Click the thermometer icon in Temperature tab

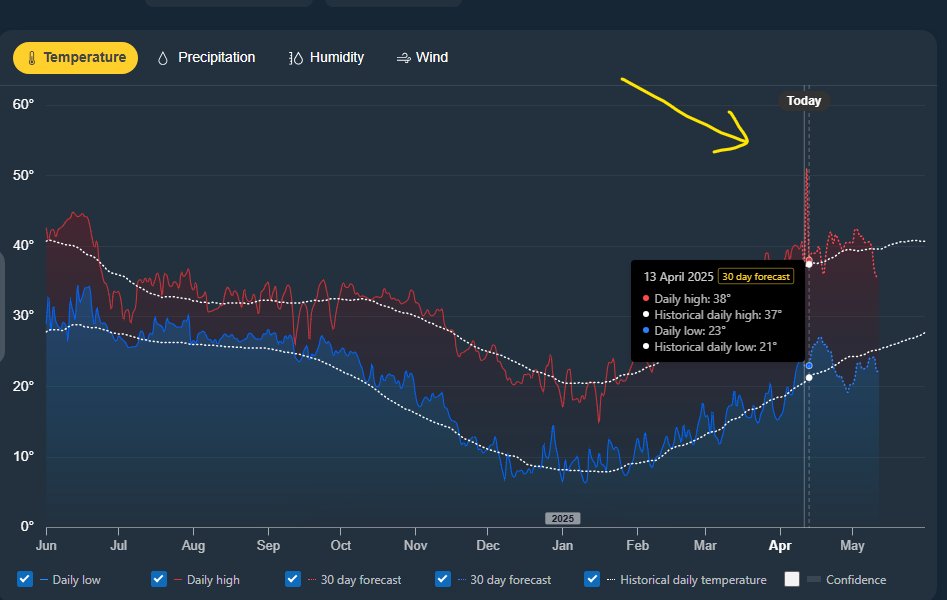tap(32, 58)
